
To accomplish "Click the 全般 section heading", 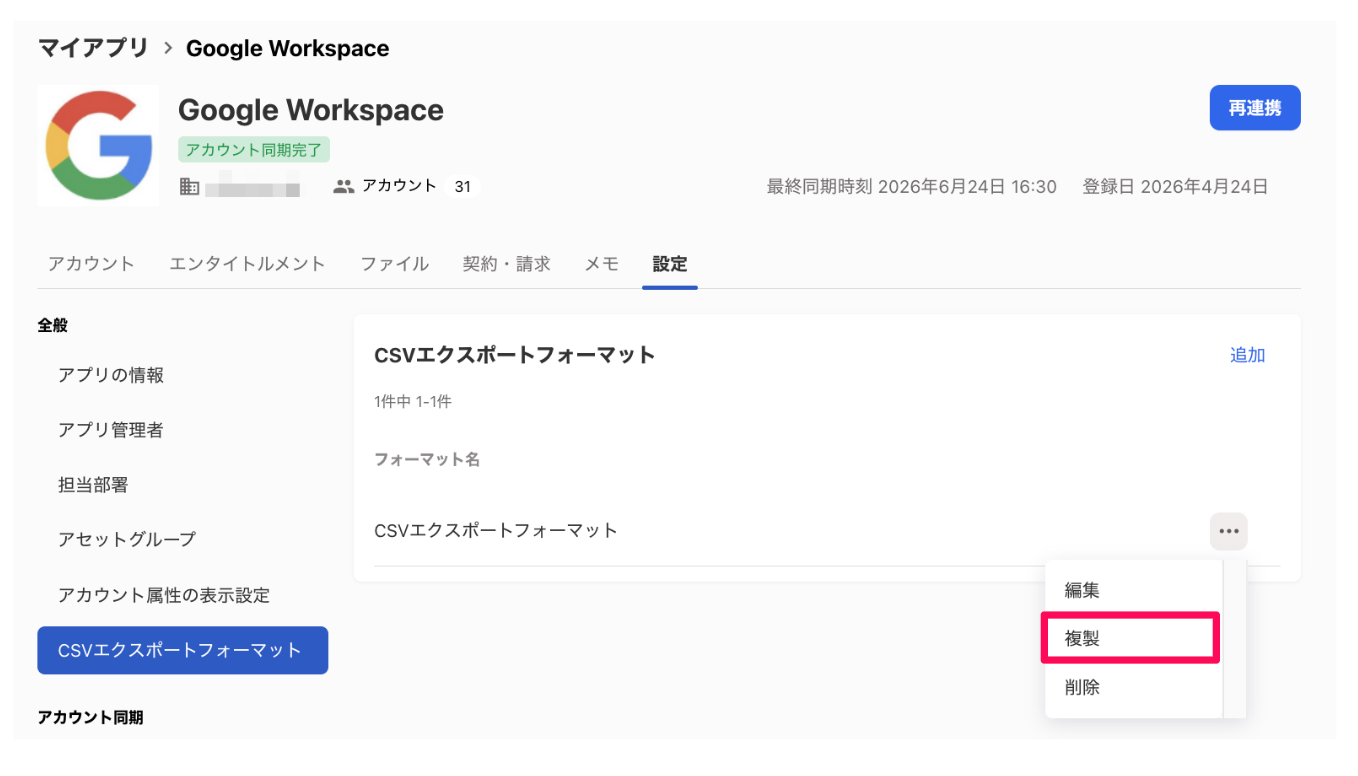I will point(53,325).
